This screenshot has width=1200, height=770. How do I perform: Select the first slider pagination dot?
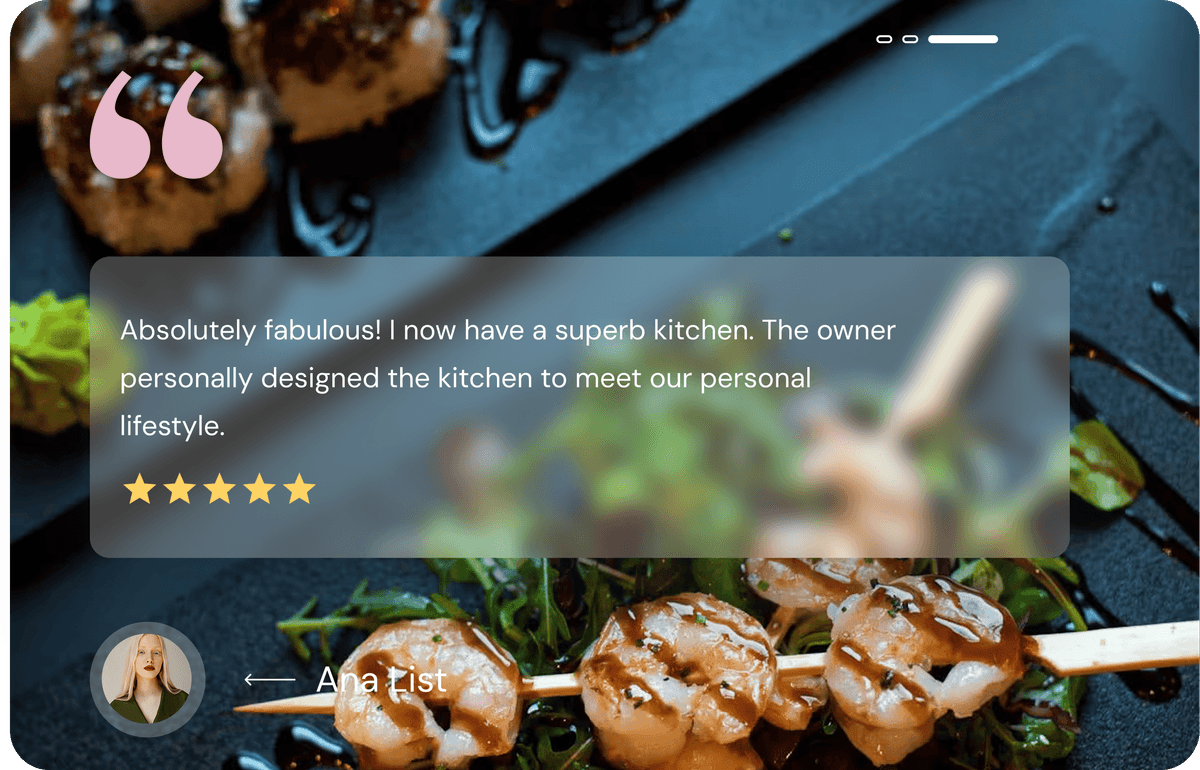click(884, 39)
